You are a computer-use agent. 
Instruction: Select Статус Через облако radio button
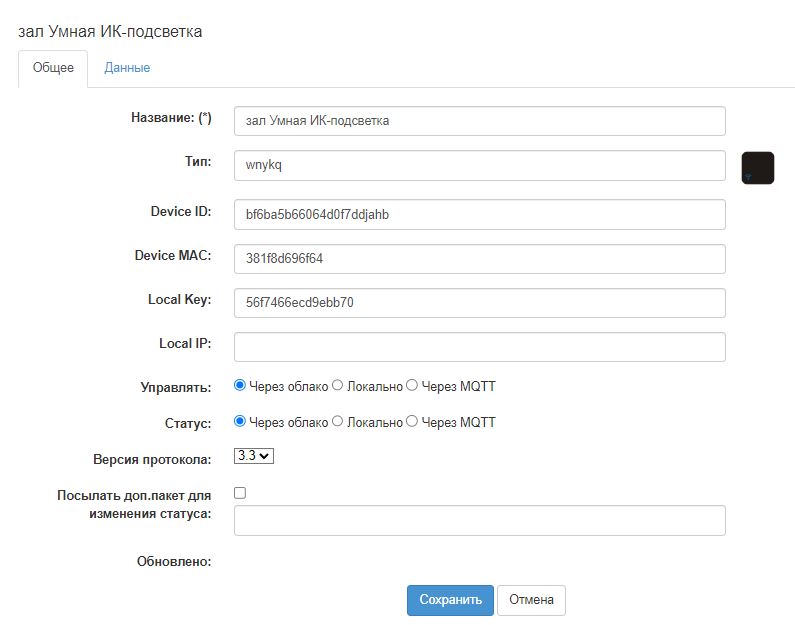click(240, 422)
